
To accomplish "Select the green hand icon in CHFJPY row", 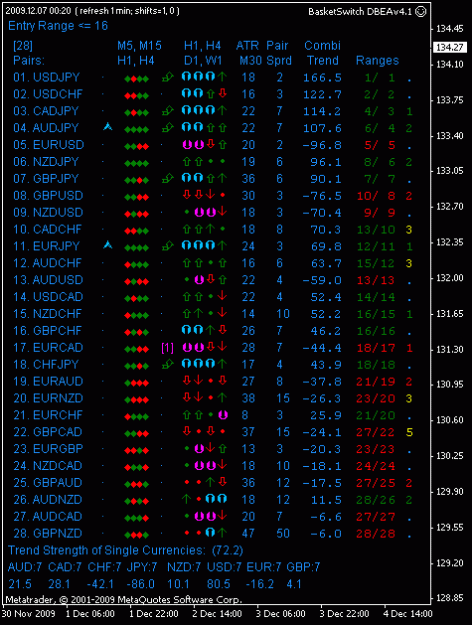I will pos(168,364).
